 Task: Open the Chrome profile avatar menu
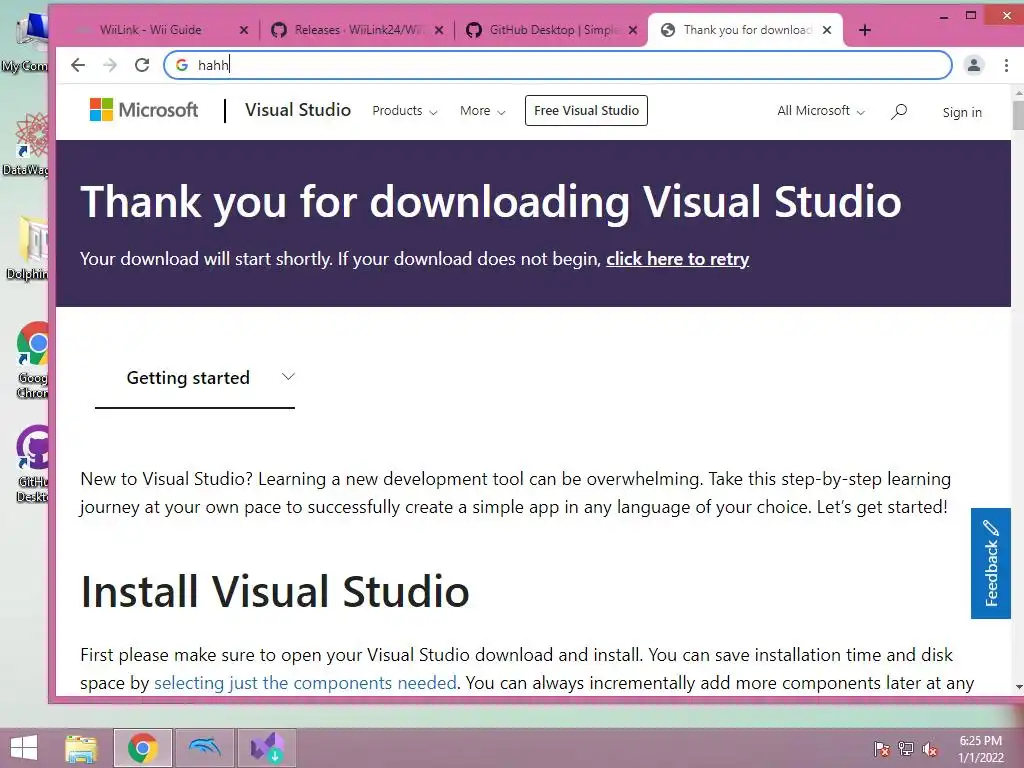click(974, 65)
